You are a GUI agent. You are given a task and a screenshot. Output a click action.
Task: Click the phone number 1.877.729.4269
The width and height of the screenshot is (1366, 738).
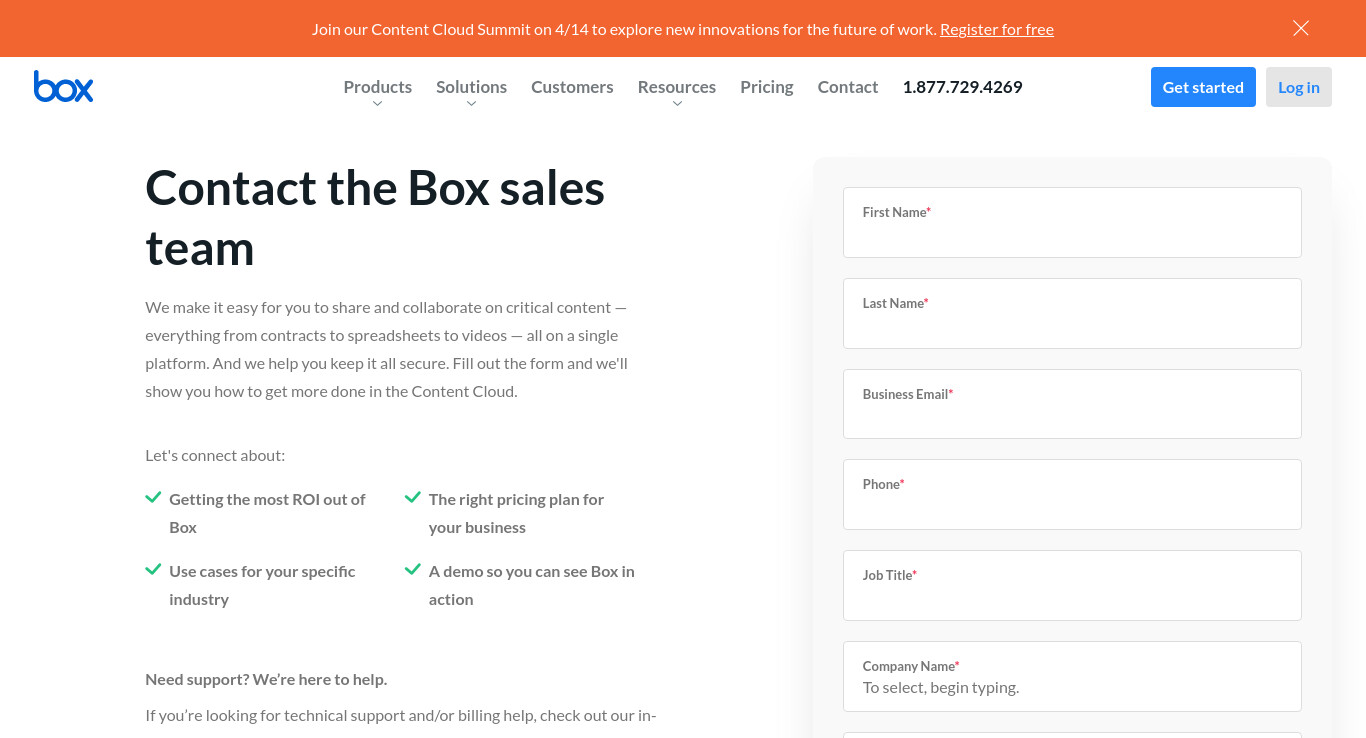[x=963, y=87]
